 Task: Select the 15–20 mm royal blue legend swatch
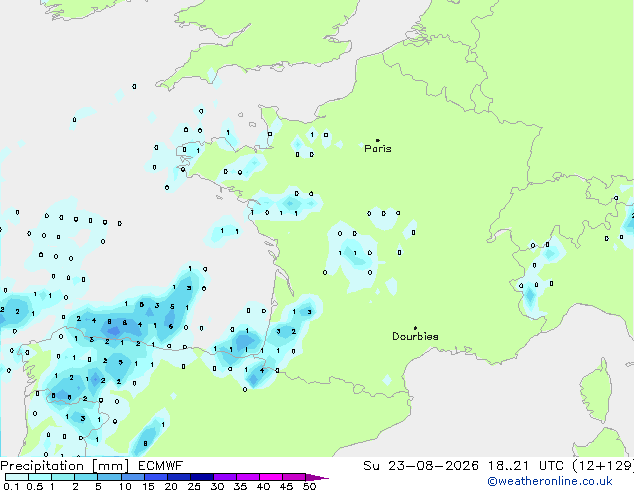tap(155, 477)
